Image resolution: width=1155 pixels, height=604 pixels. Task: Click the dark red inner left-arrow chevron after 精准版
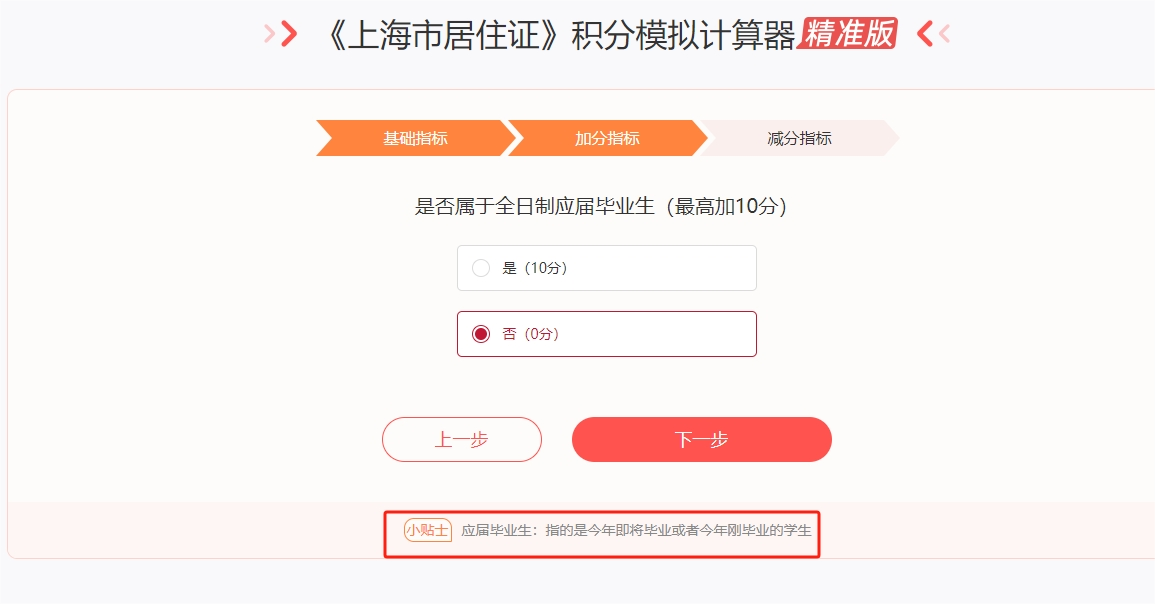coord(925,34)
